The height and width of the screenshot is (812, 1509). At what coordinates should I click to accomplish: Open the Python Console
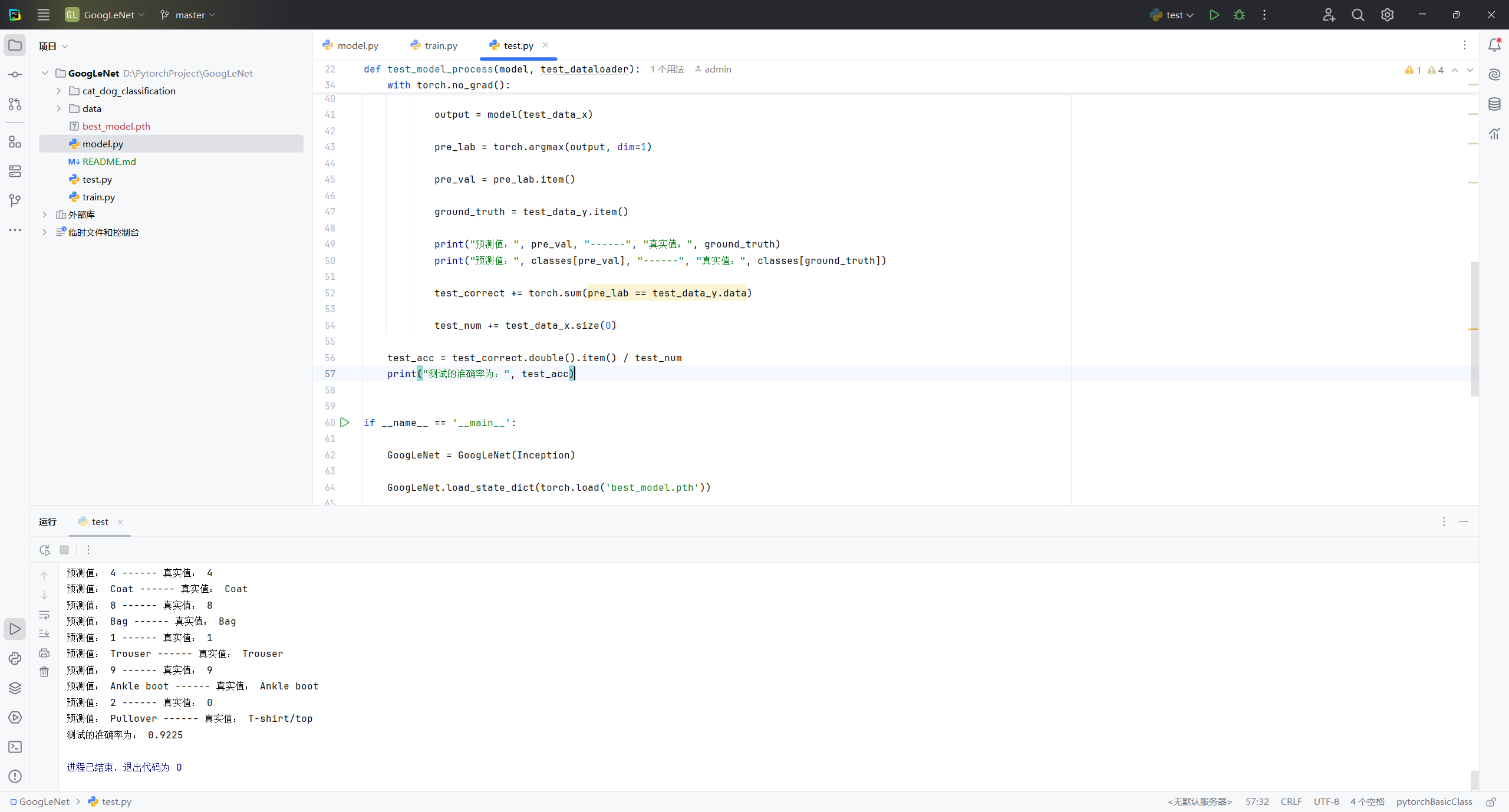click(x=15, y=658)
